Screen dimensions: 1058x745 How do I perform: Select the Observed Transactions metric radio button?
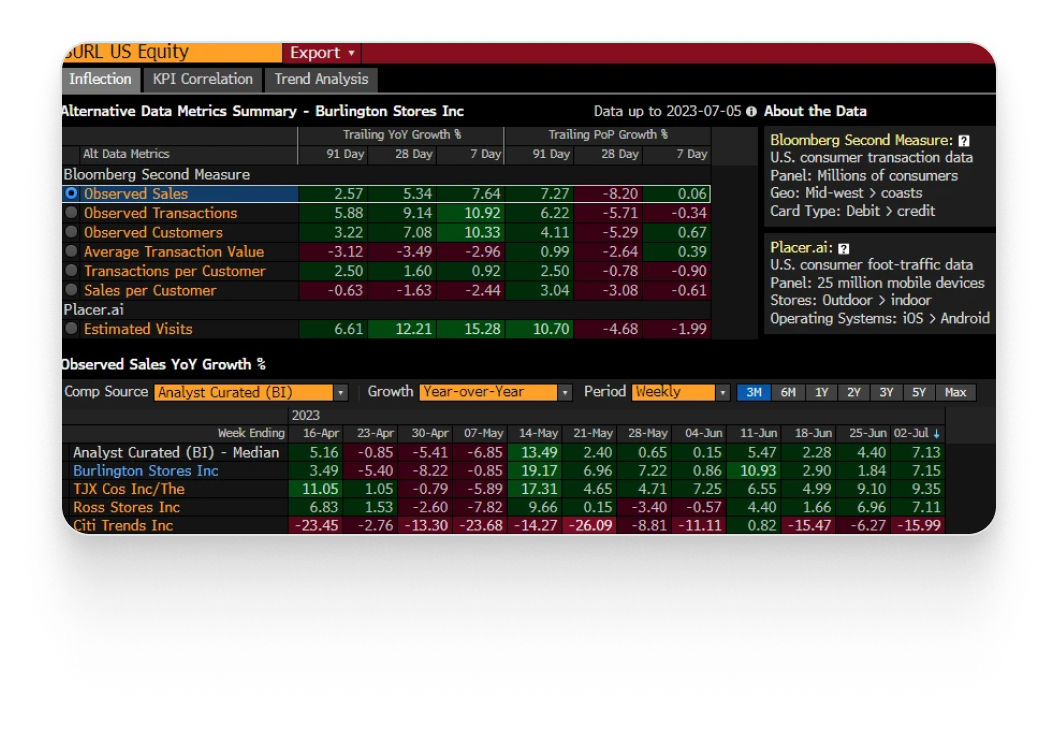[71, 213]
